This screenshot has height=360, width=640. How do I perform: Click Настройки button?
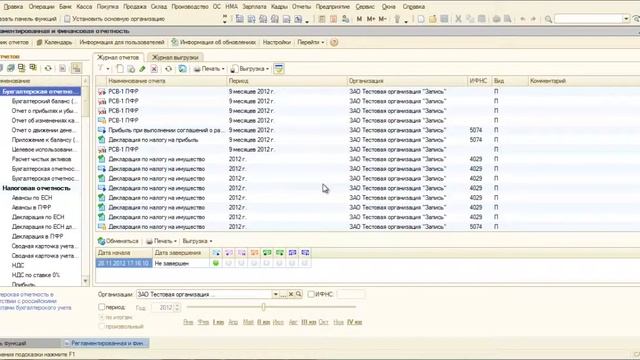[x=276, y=42]
